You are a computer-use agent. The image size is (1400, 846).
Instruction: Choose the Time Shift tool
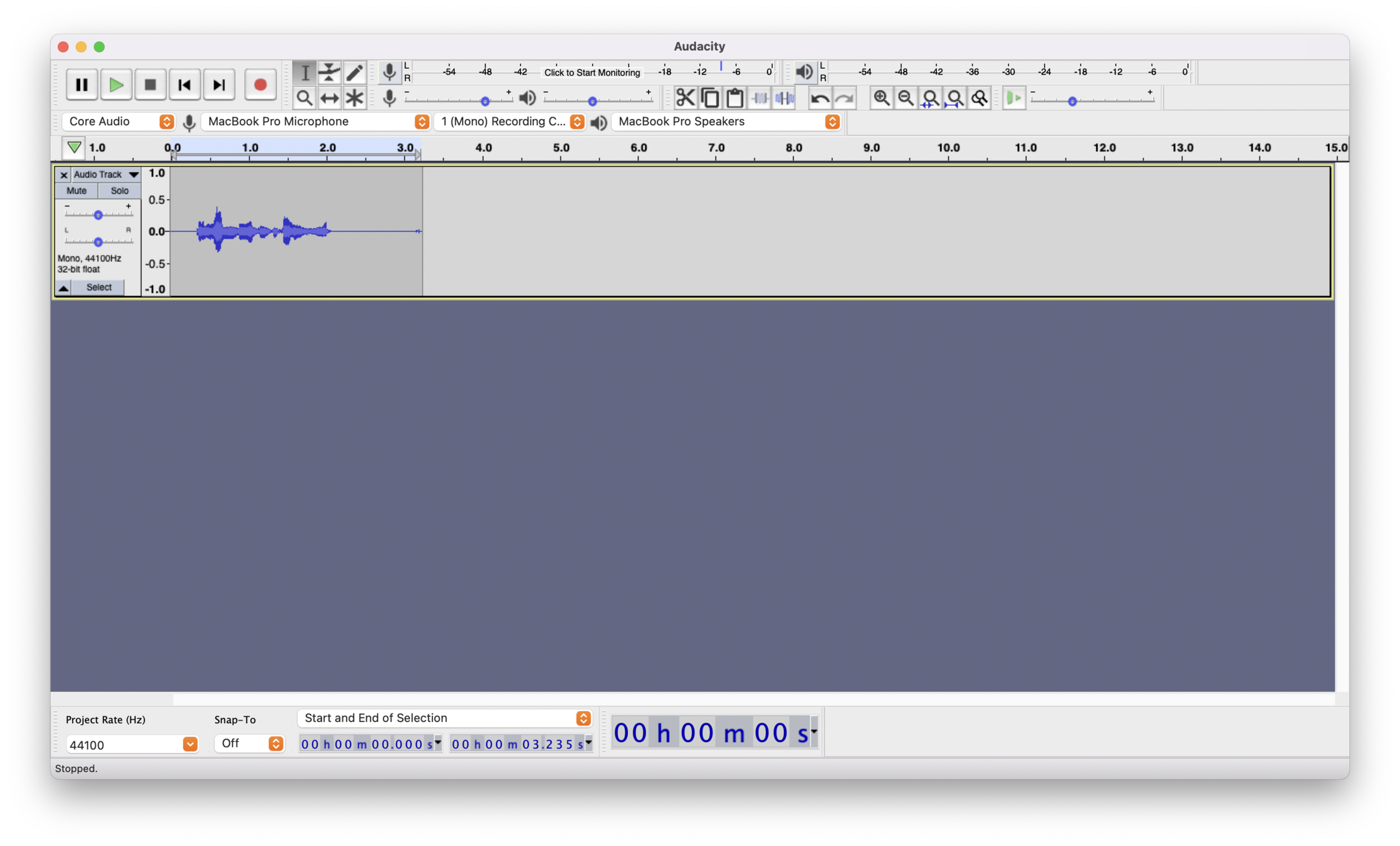coord(329,98)
